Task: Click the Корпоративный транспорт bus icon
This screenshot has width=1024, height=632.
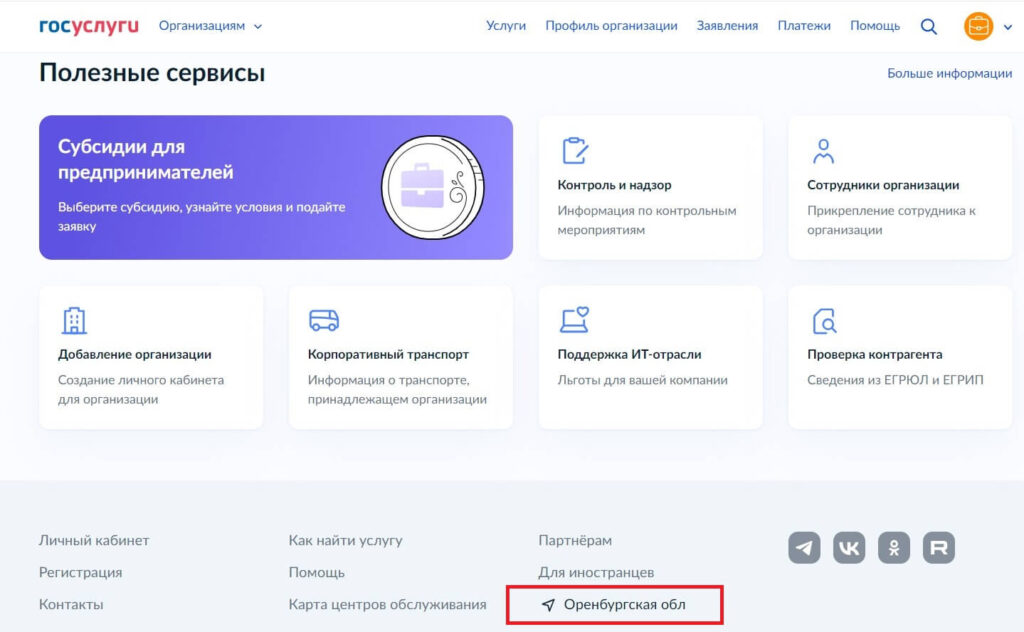Action: tap(323, 320)
